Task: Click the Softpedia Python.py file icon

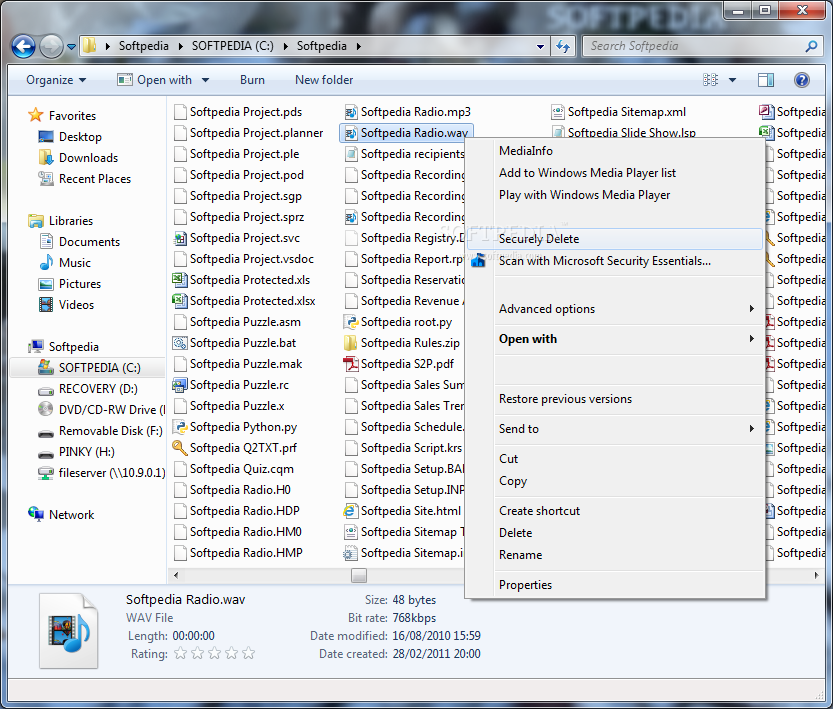Action: [181, 427]
